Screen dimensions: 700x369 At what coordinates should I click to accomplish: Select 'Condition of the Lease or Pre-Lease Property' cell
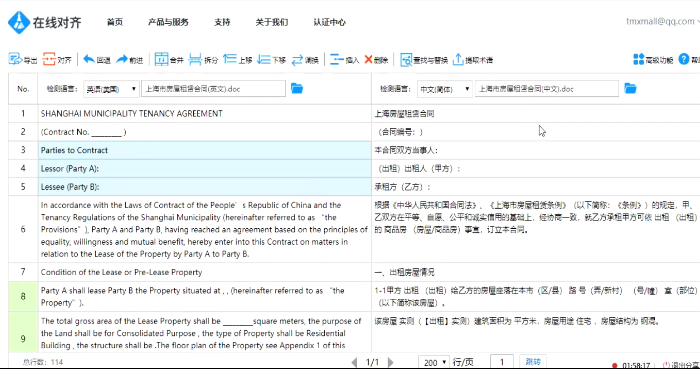(204, 272)
